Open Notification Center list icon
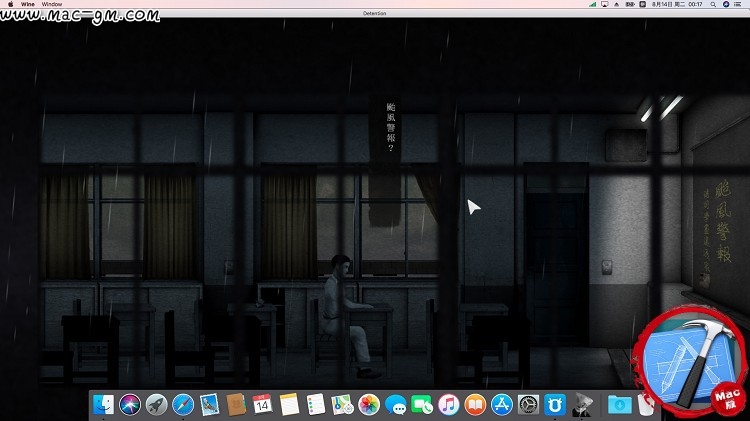750x421 pixels. (738, 4)
